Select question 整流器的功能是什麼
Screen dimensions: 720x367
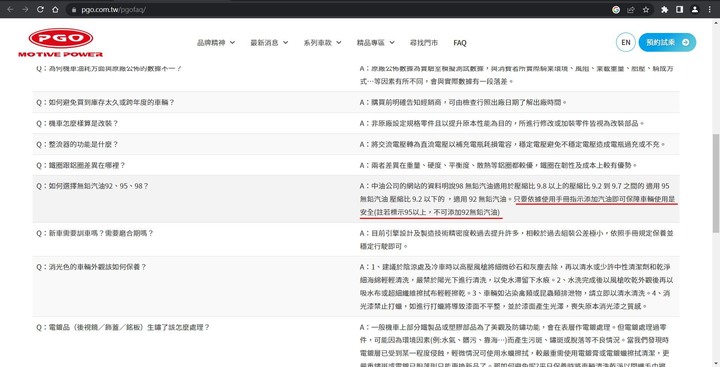click(x=77, y=144)
